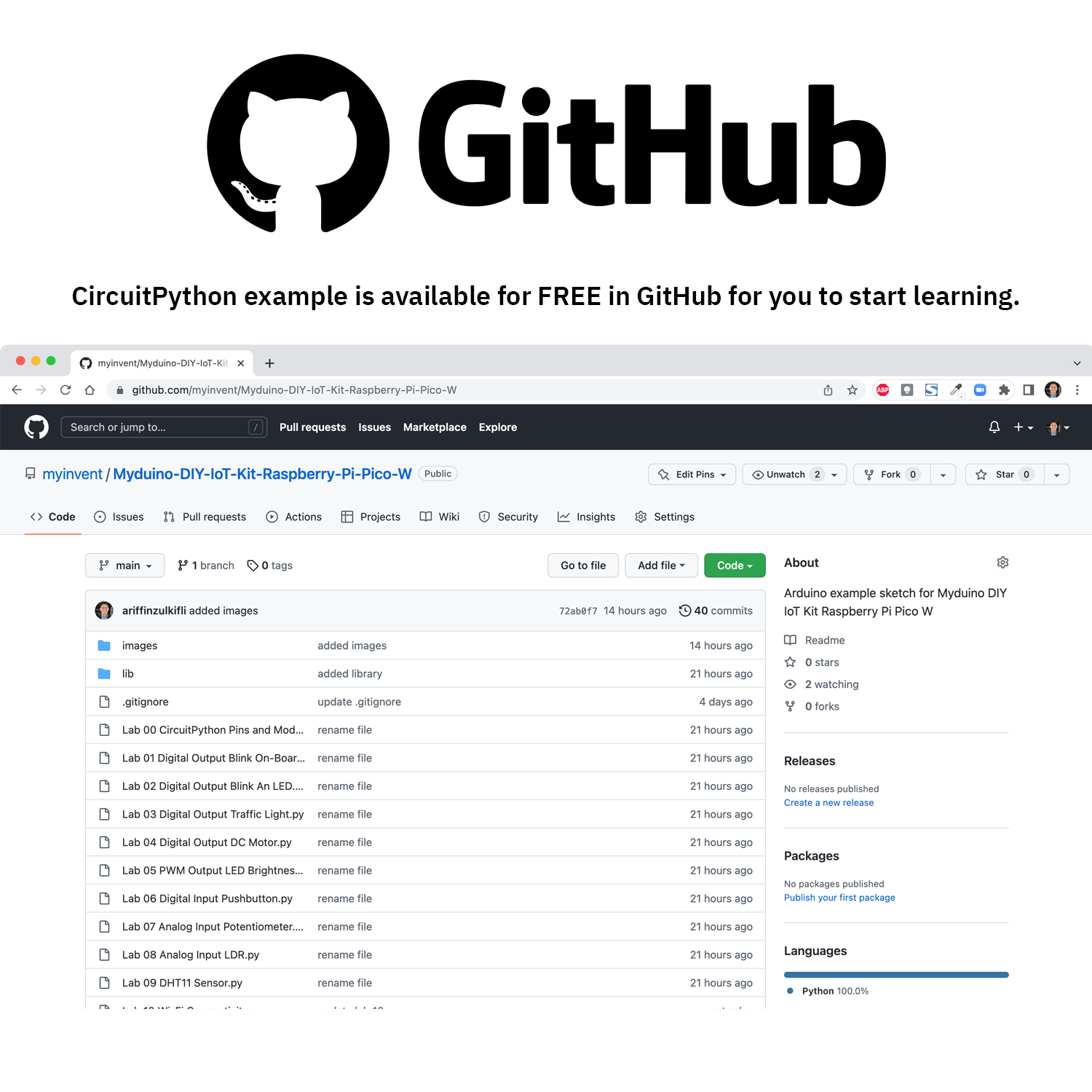Click the search or jump to field

164,427
